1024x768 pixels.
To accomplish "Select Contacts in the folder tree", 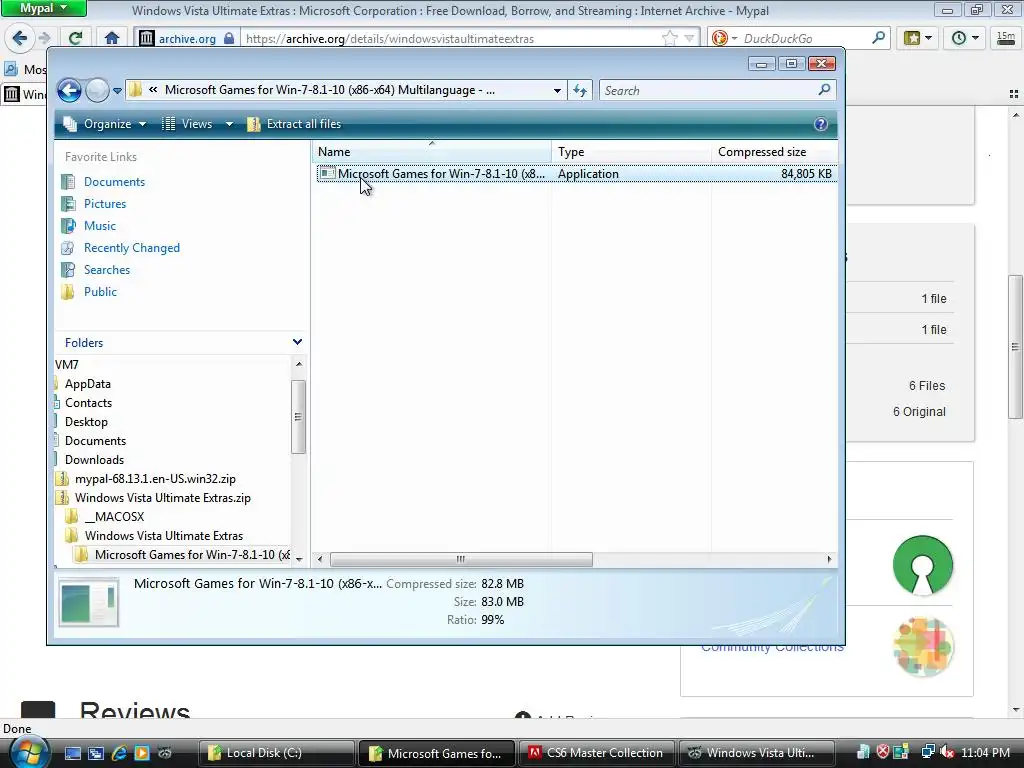I will (x=88, y=403).
